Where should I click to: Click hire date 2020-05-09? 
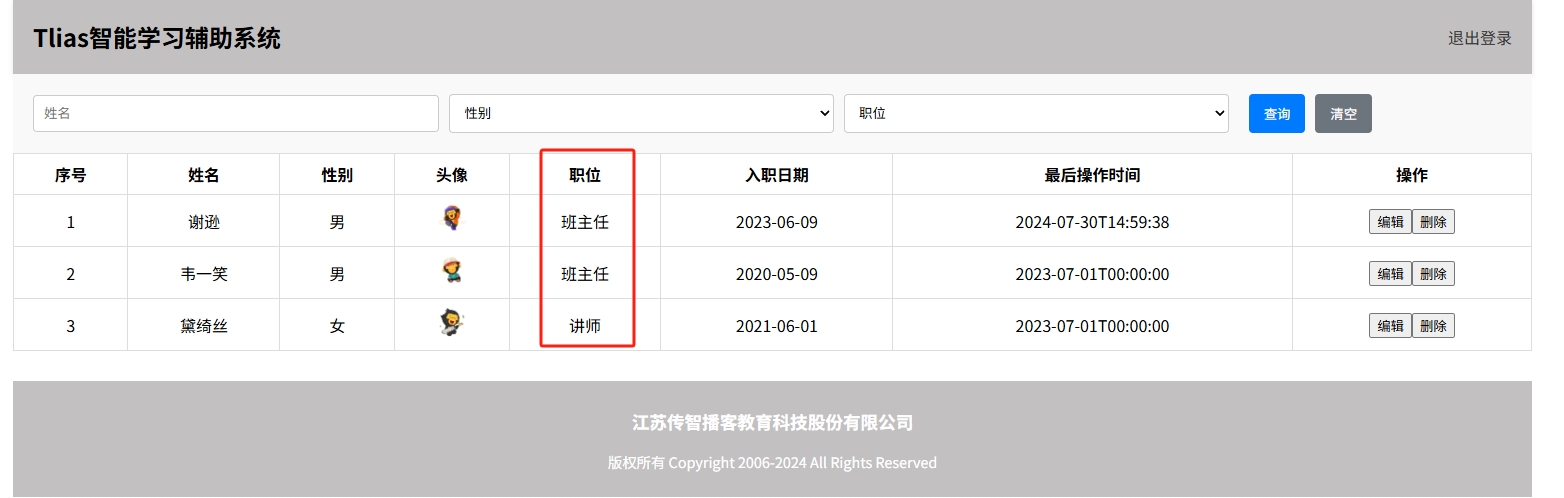(777, 274)
